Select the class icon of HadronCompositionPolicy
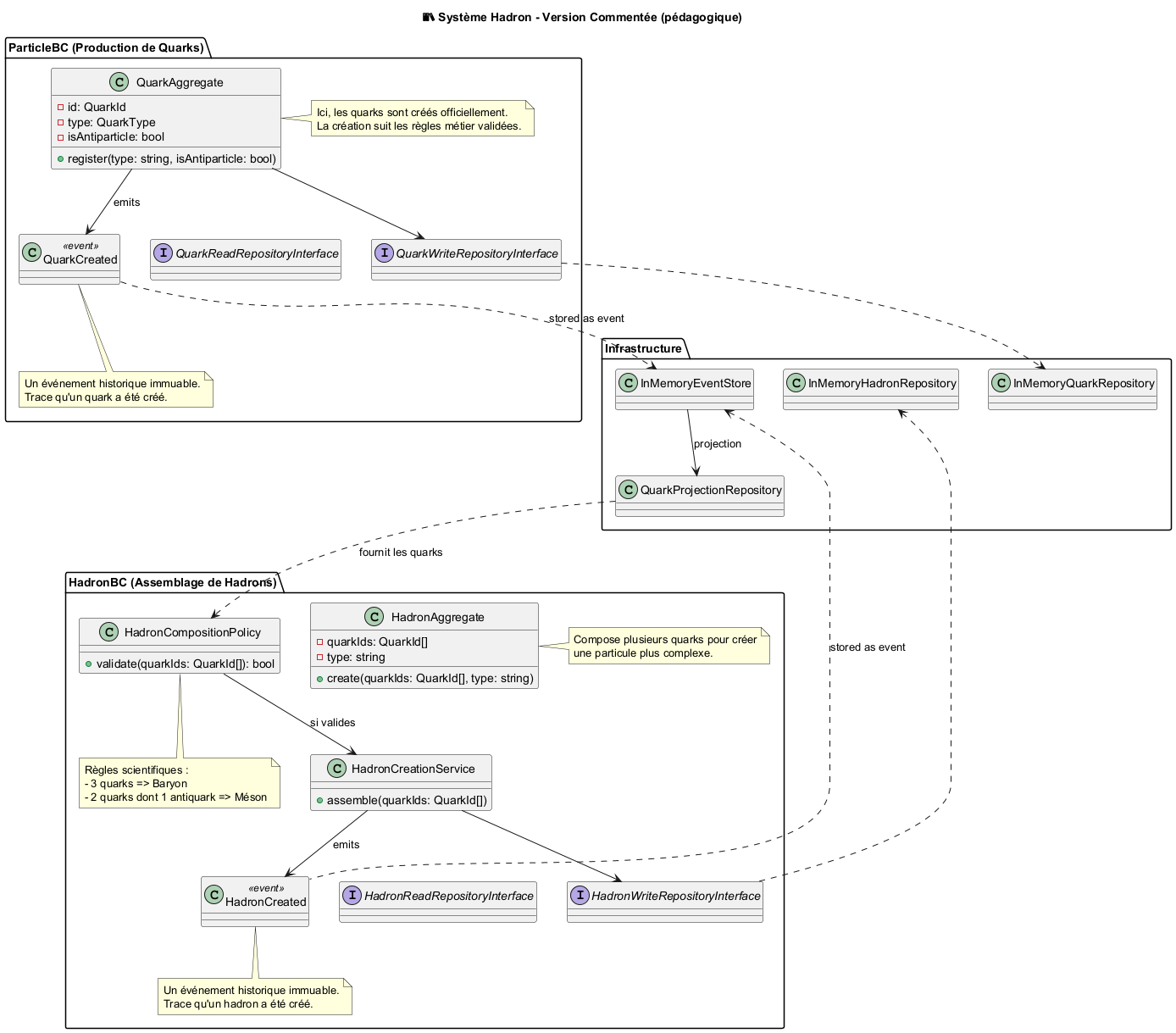Viewport: 1176px width, 1033px height. (108, 631)
